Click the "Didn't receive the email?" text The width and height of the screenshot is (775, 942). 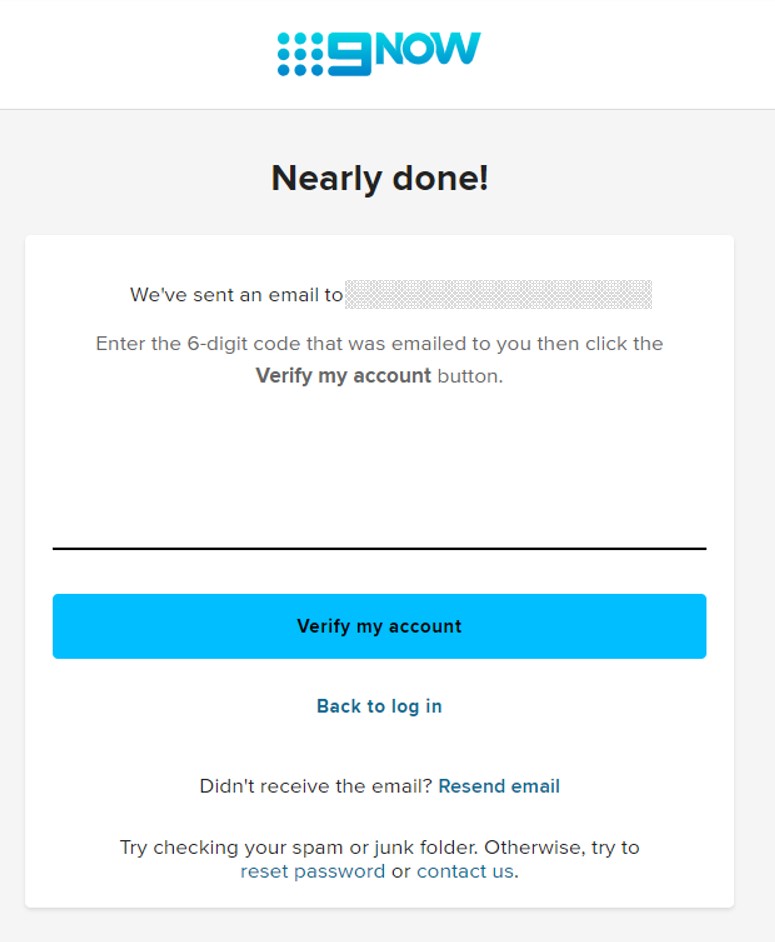coord(316,786)
